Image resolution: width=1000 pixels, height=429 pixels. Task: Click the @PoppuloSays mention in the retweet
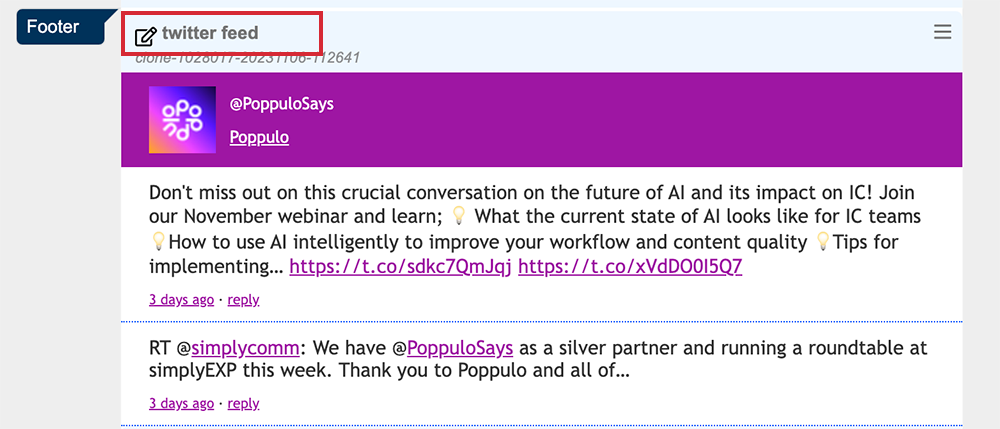pyautogui.click(x=459, y=348)
